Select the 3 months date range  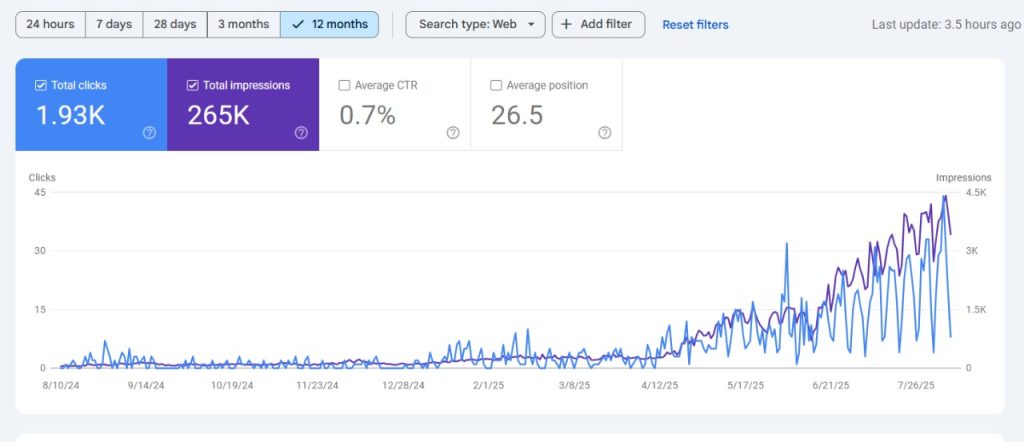tap(244, 24)
